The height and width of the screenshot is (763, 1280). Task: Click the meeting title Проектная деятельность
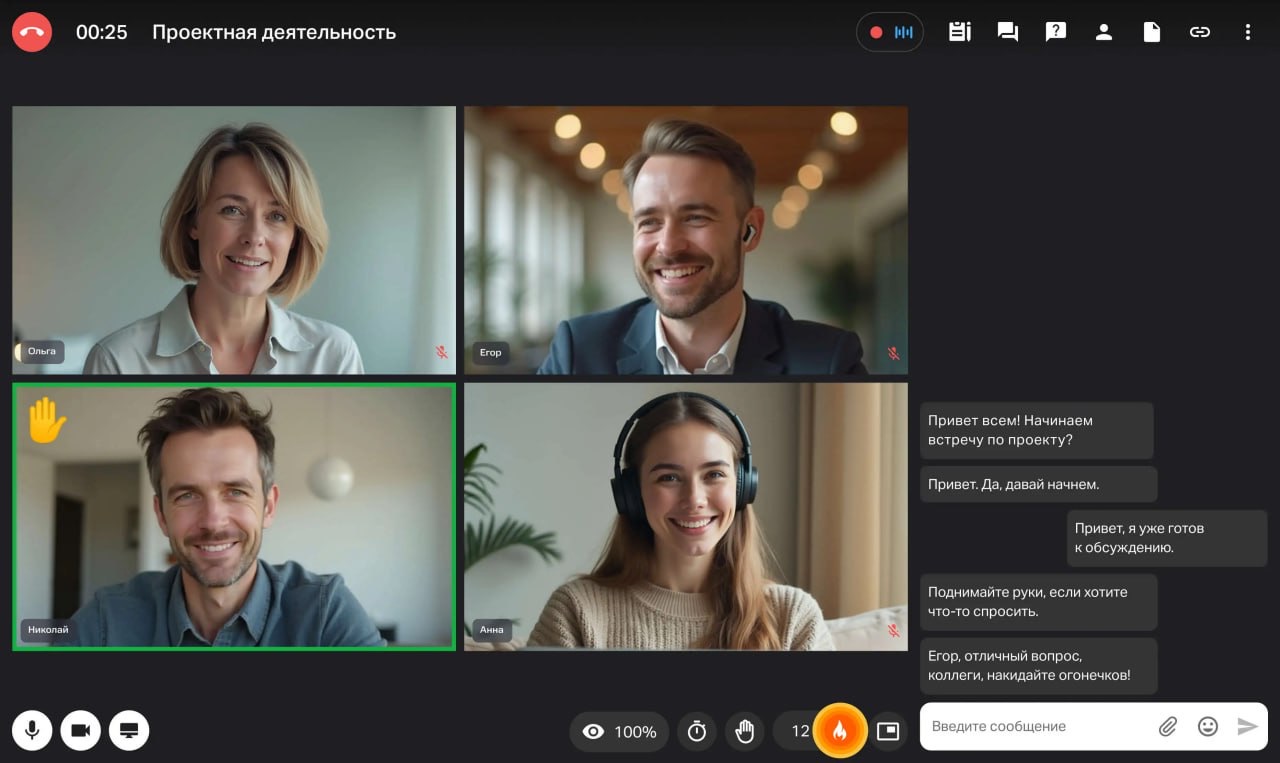(274, 32)
